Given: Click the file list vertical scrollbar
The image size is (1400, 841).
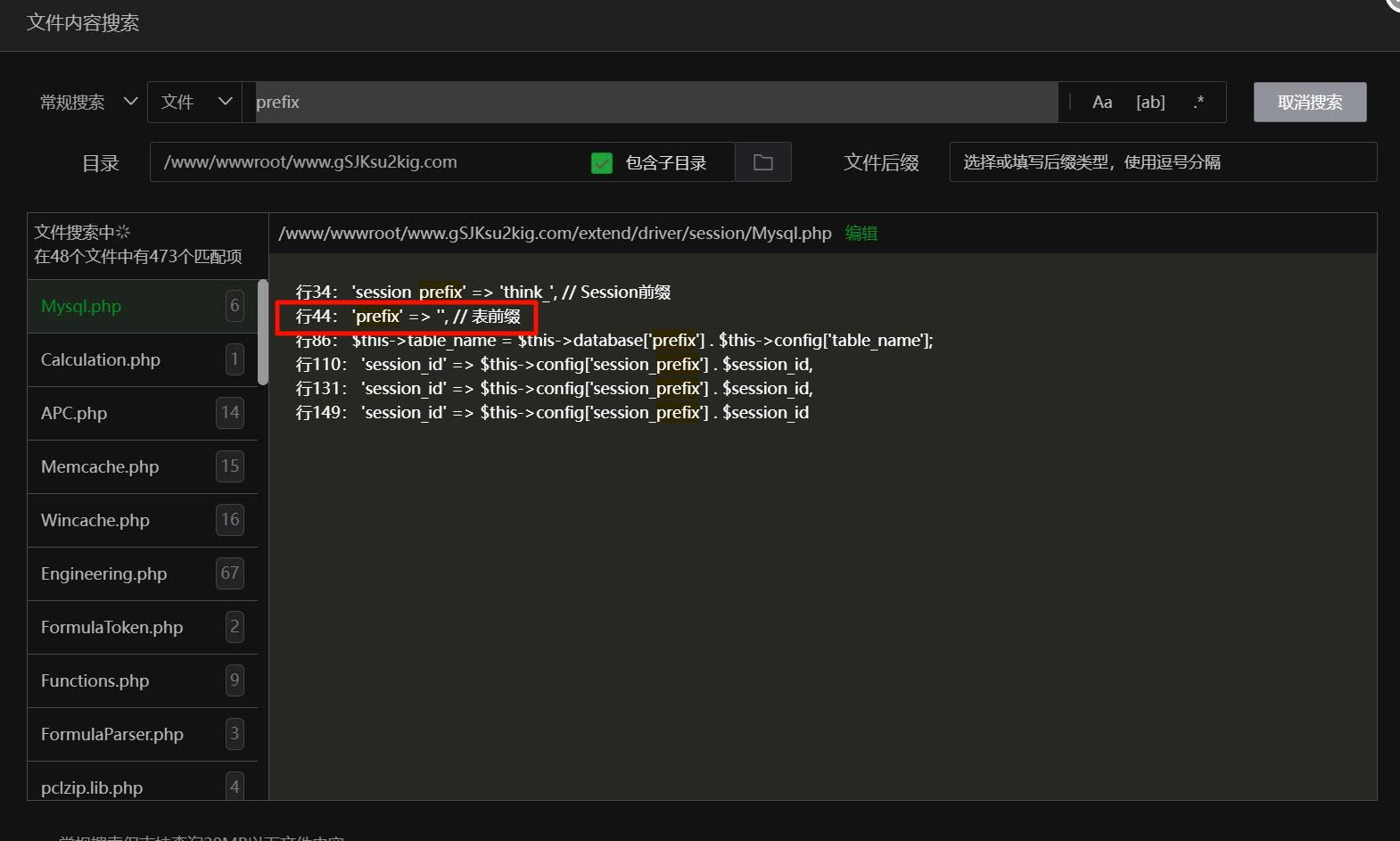Looking at the screenshot, I should [263, 332].
